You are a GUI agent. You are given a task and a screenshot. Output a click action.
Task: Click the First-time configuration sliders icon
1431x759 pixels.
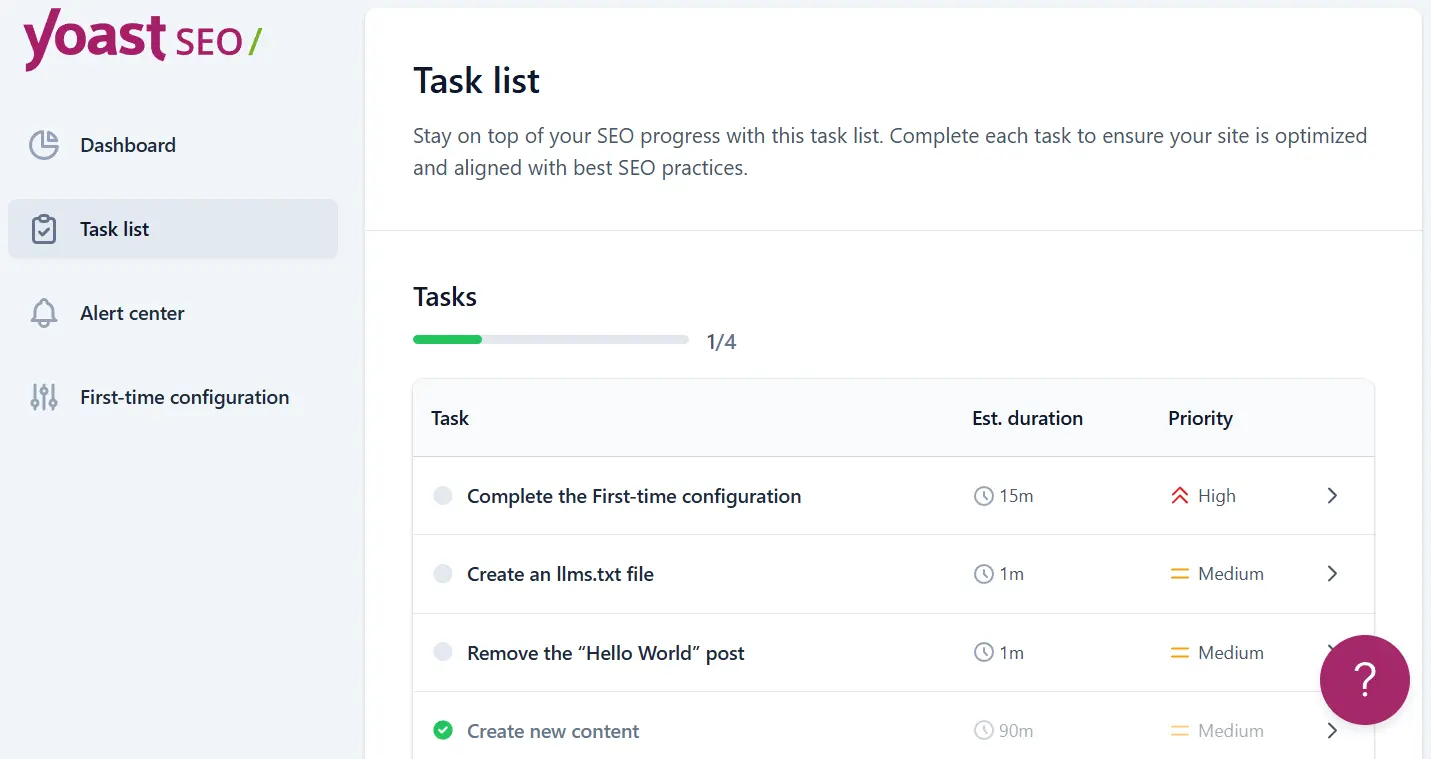44,396
